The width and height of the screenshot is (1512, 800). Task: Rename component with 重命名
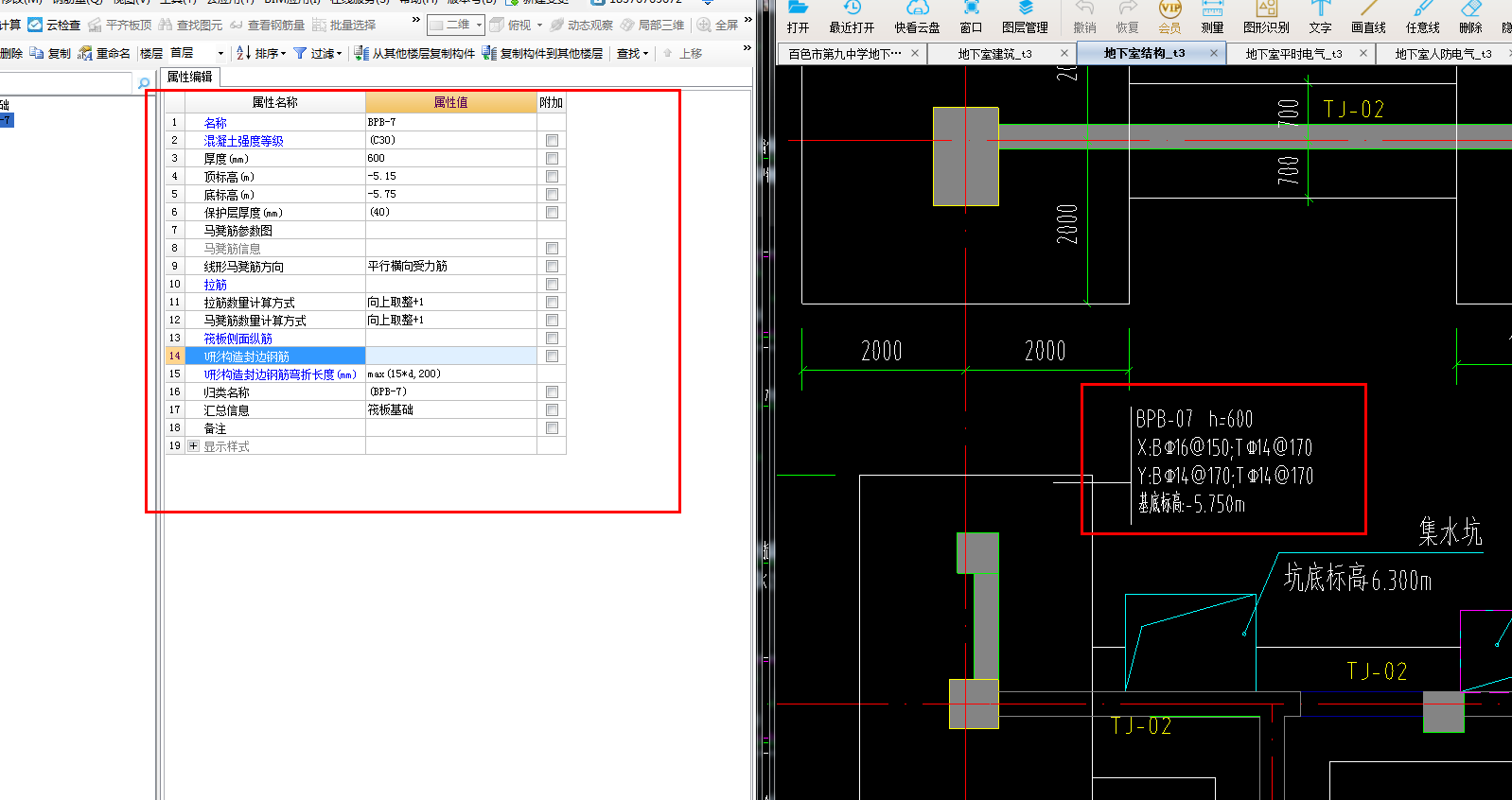pos(104,53)
